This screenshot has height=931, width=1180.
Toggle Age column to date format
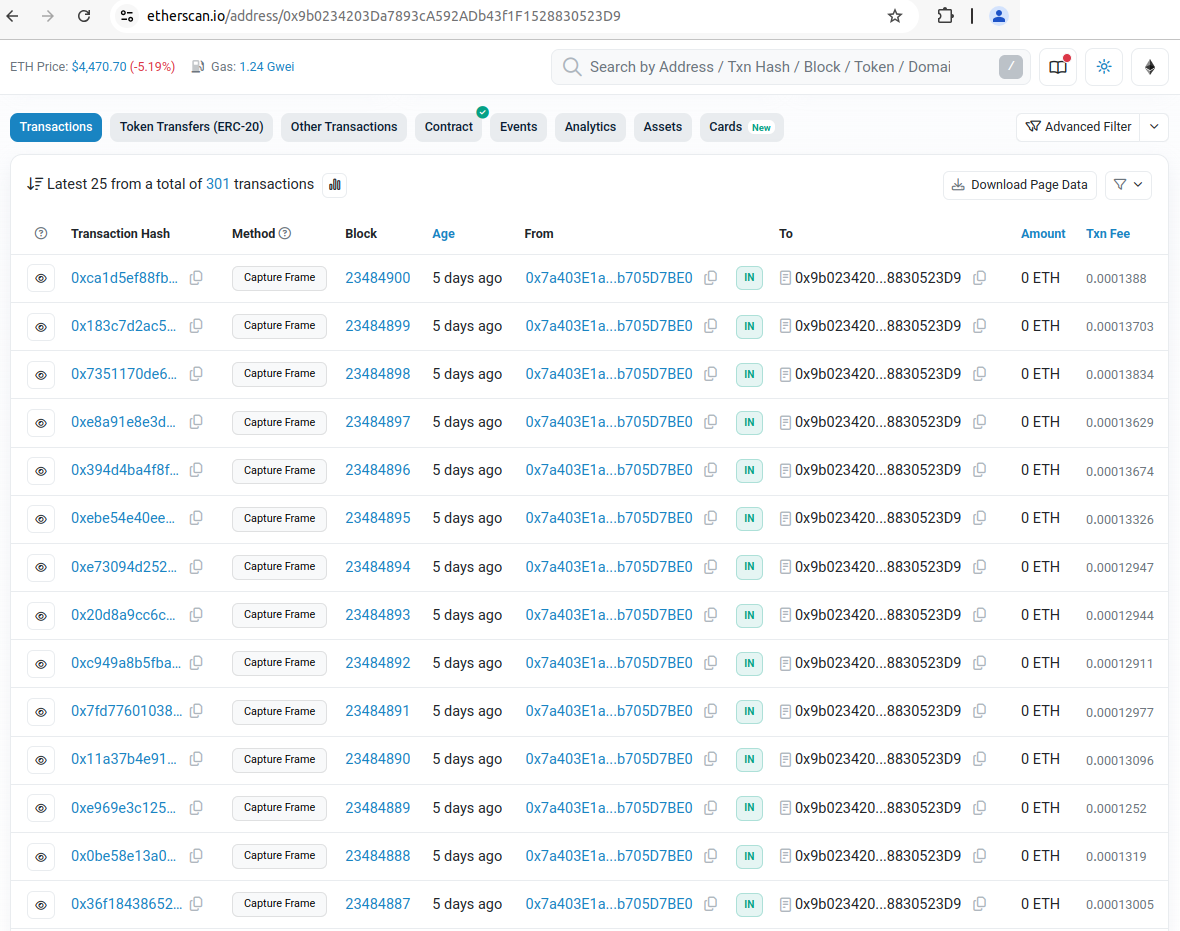pyautogui.click(x=443, y=233)
